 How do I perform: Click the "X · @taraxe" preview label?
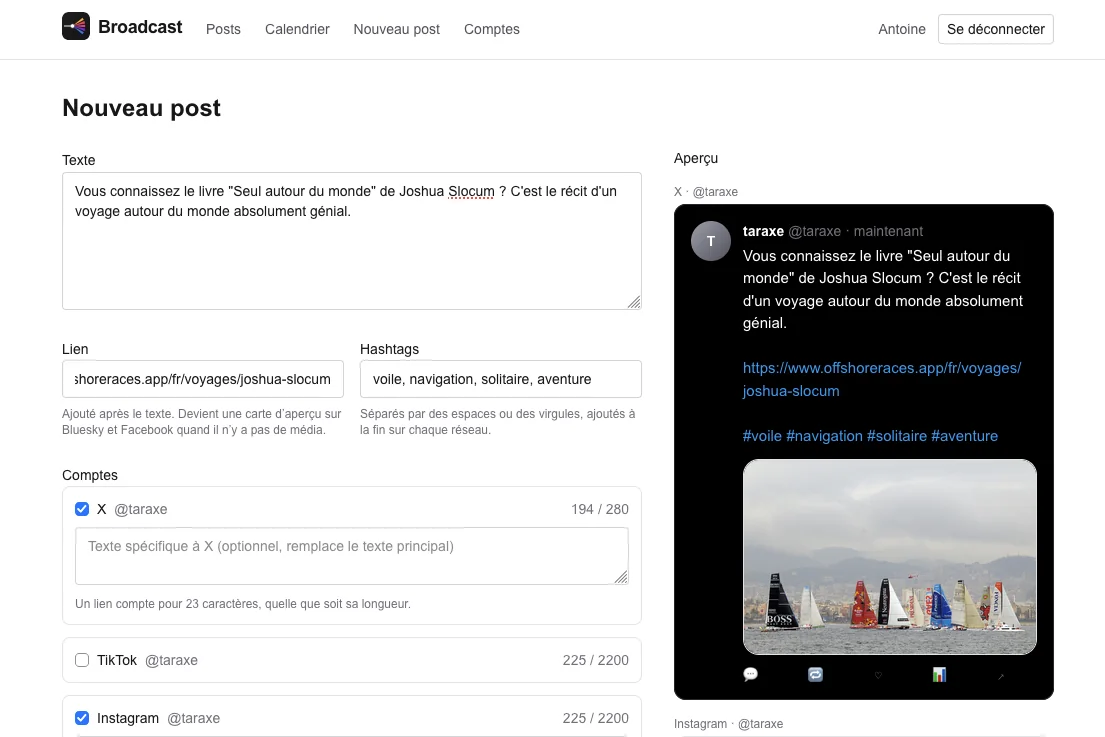click(705, 192)
